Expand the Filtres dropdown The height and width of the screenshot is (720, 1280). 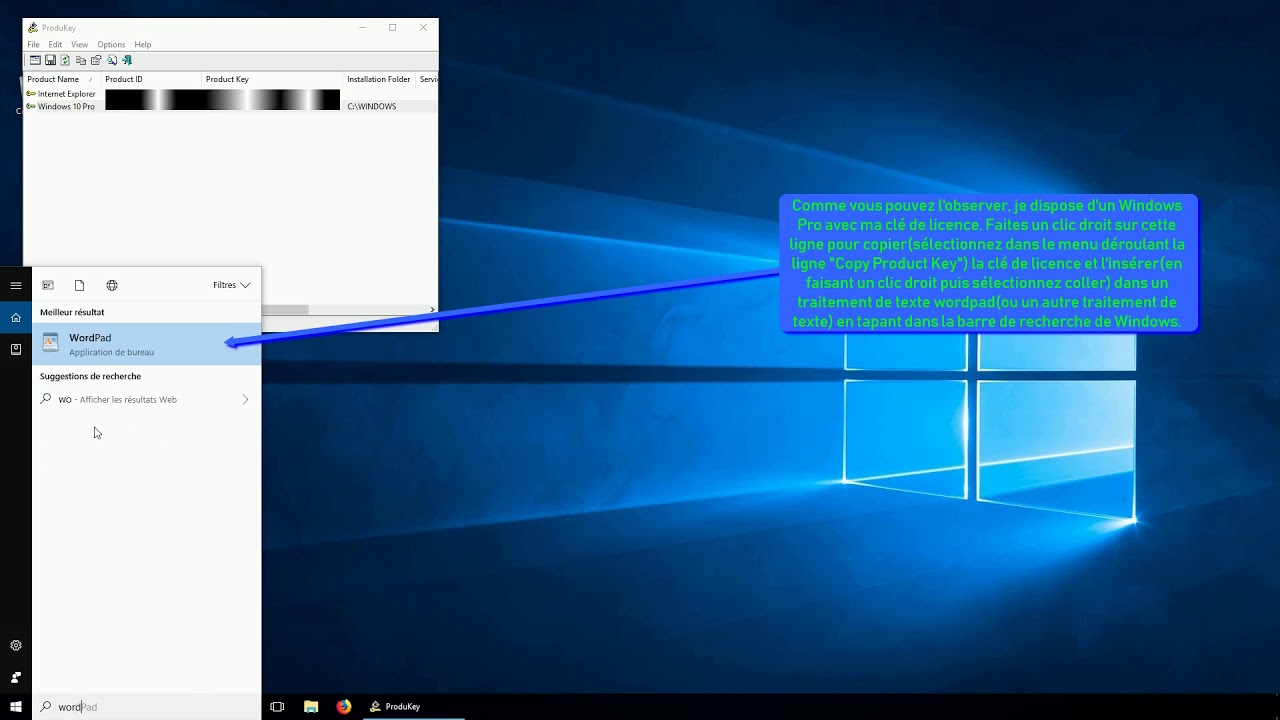click(x=231, y=285)
